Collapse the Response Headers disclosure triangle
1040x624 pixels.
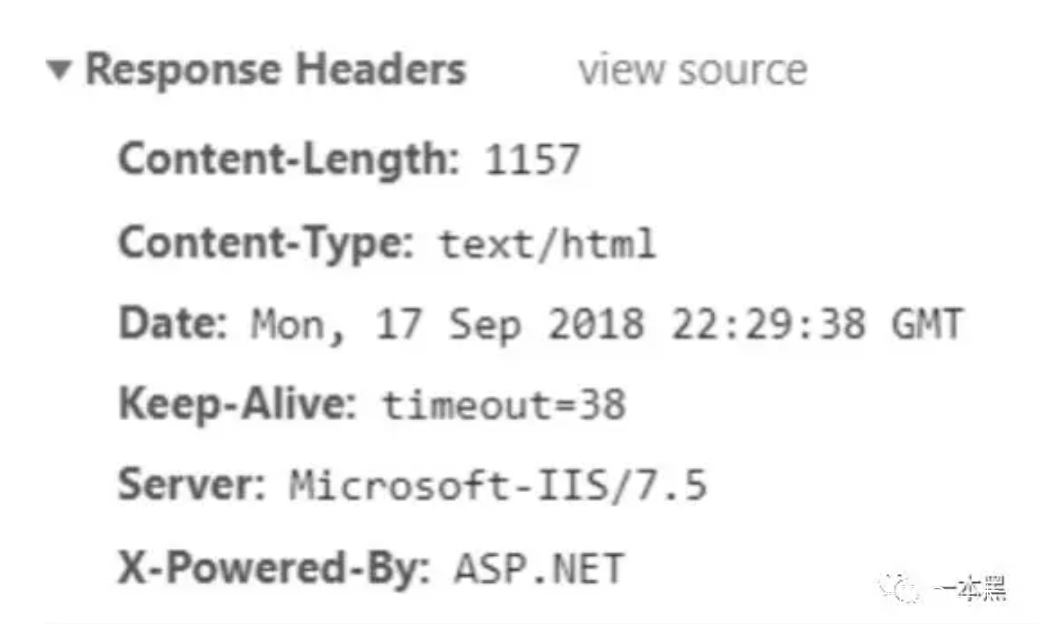pyautogui.click(x=60, y=71)
